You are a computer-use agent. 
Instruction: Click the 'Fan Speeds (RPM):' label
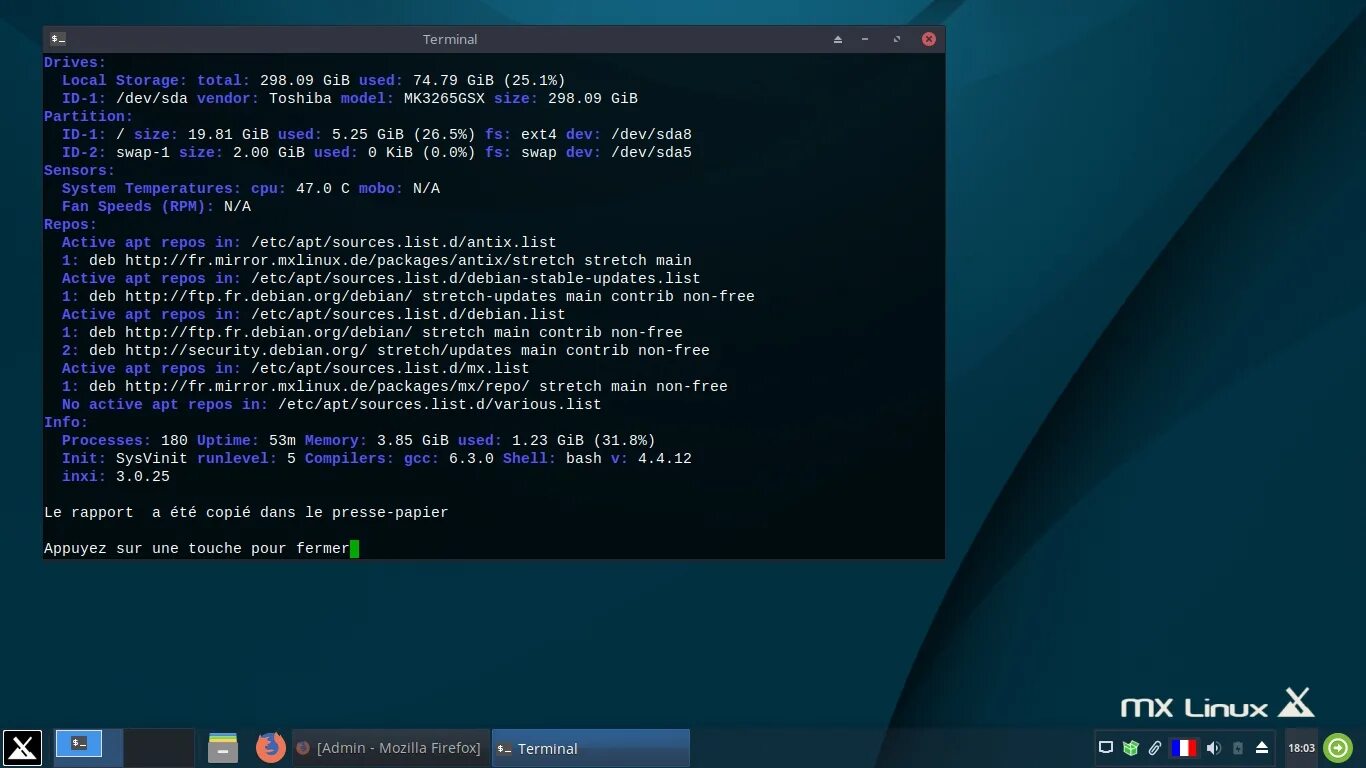coord(138,206)
